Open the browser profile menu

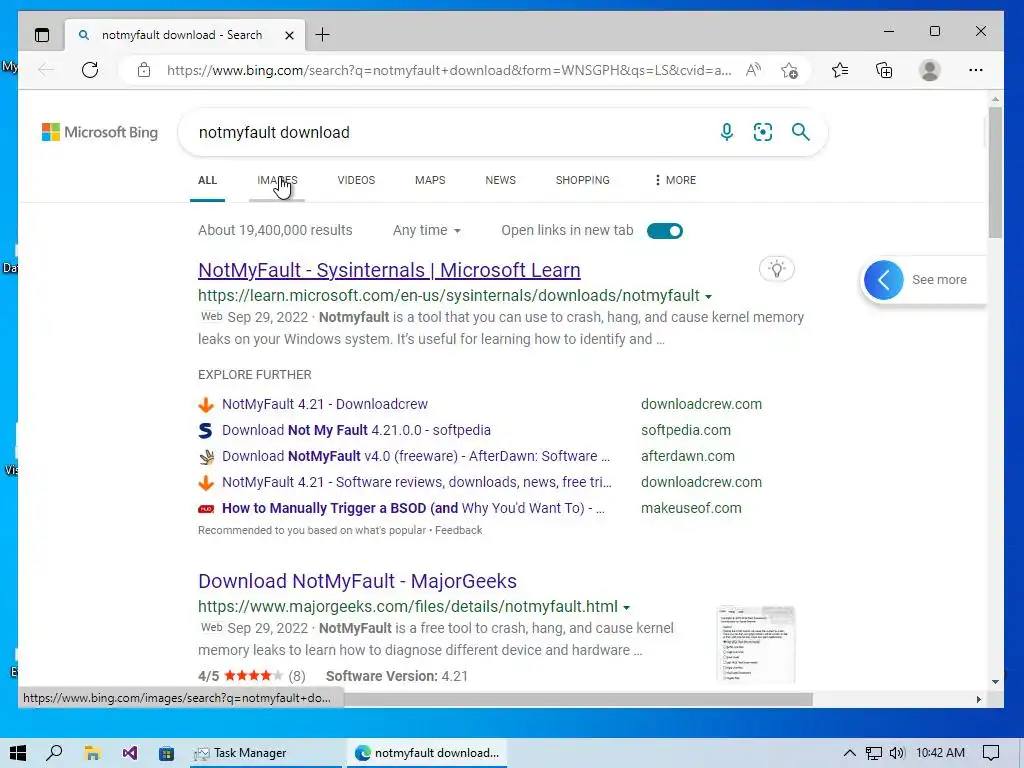pos(929,70)
